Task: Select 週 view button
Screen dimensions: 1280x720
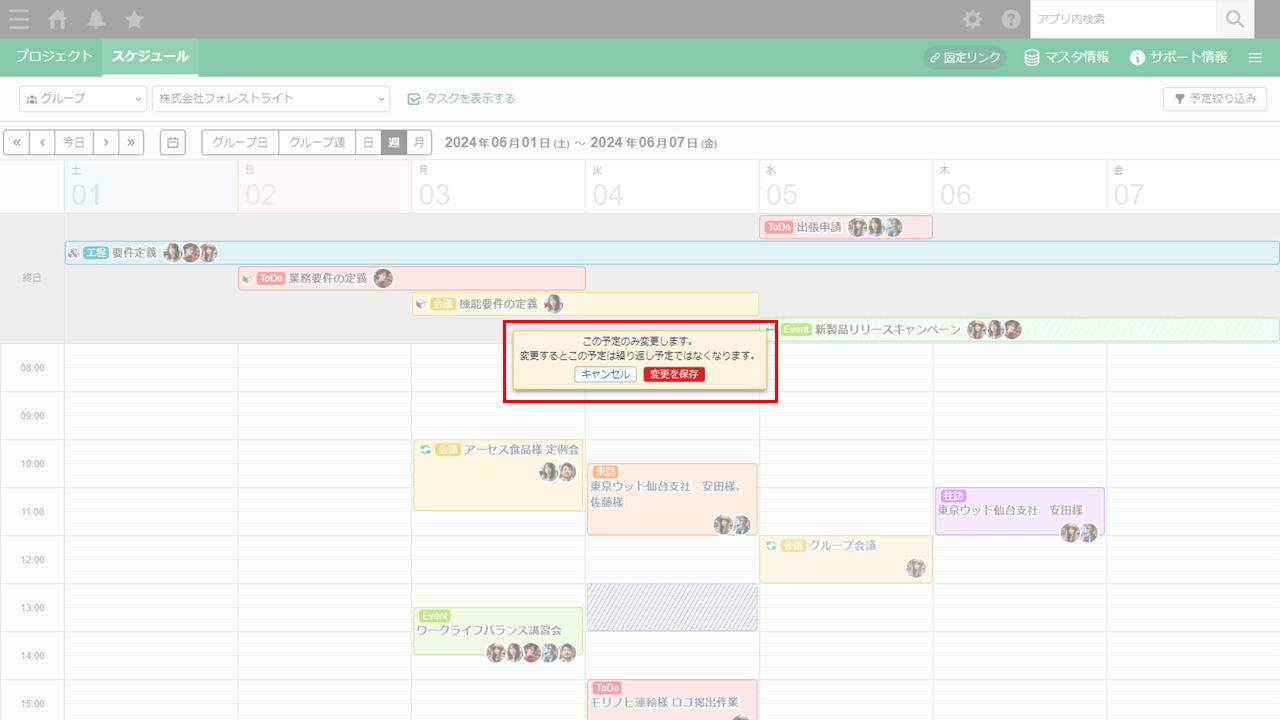Action: click(x=394, y=142)
